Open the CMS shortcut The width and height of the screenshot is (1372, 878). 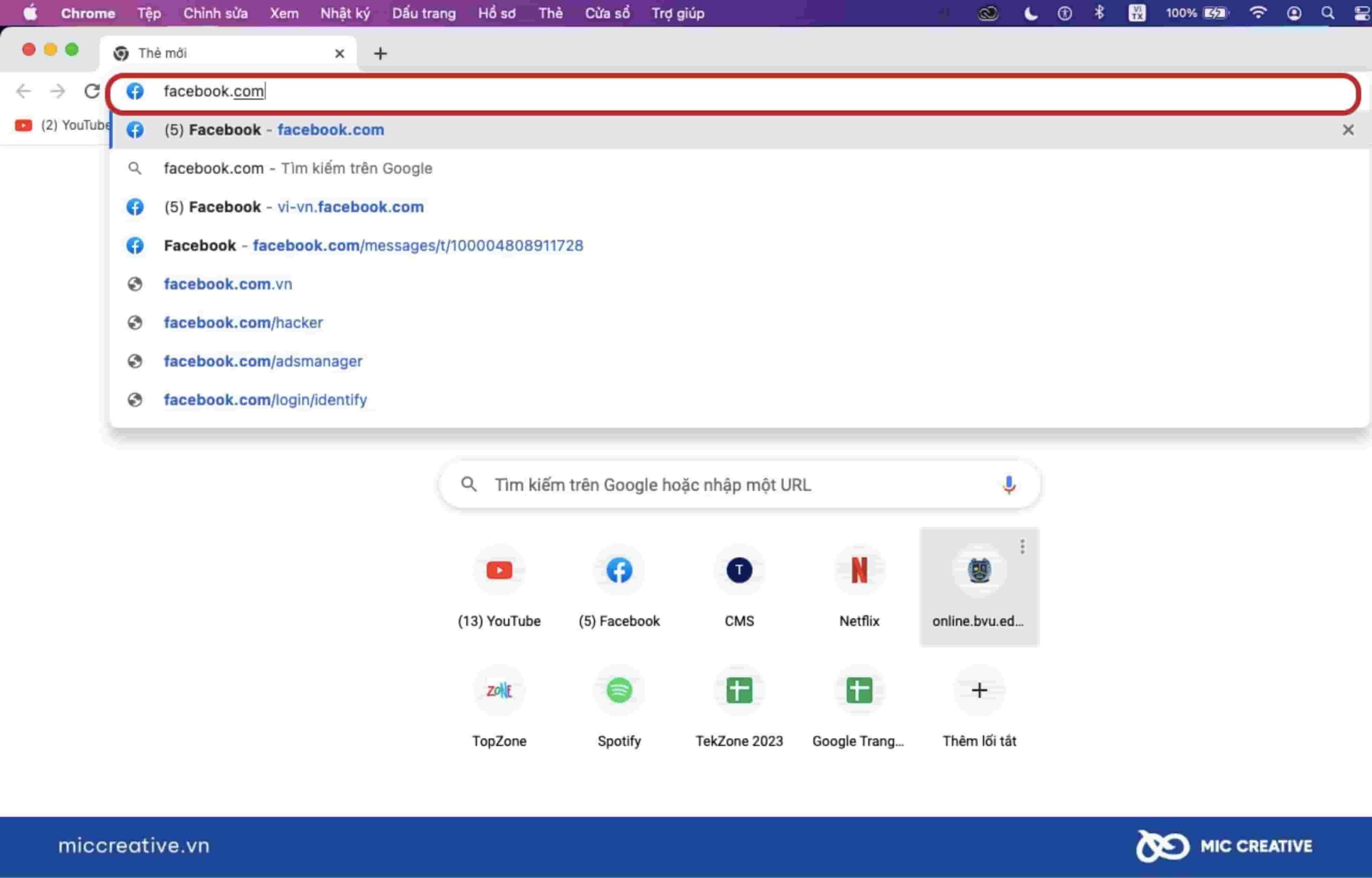739,586
